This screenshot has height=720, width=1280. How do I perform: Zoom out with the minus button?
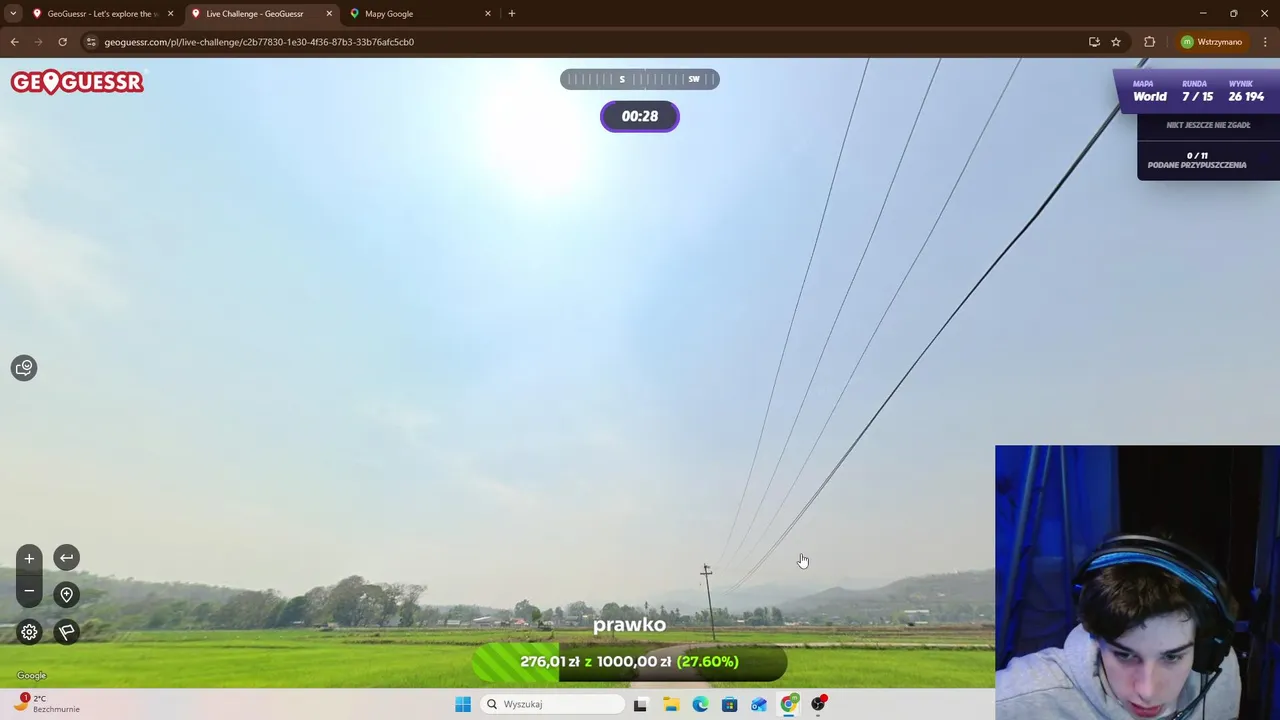point(29,592)
